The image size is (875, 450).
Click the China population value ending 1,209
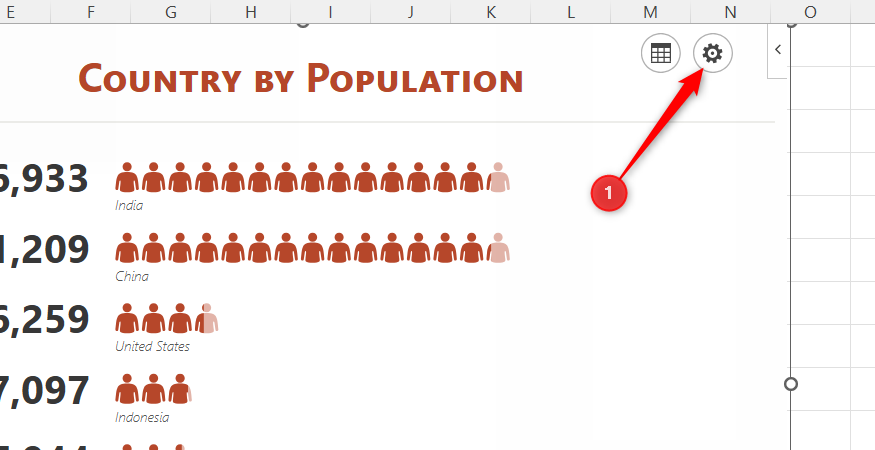[44, 249]
